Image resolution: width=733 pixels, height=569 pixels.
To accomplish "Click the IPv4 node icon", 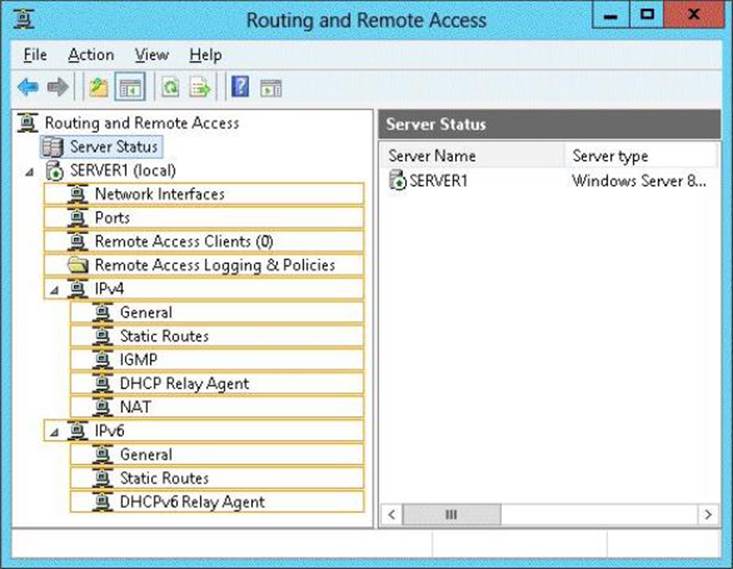I will (78, 289).
